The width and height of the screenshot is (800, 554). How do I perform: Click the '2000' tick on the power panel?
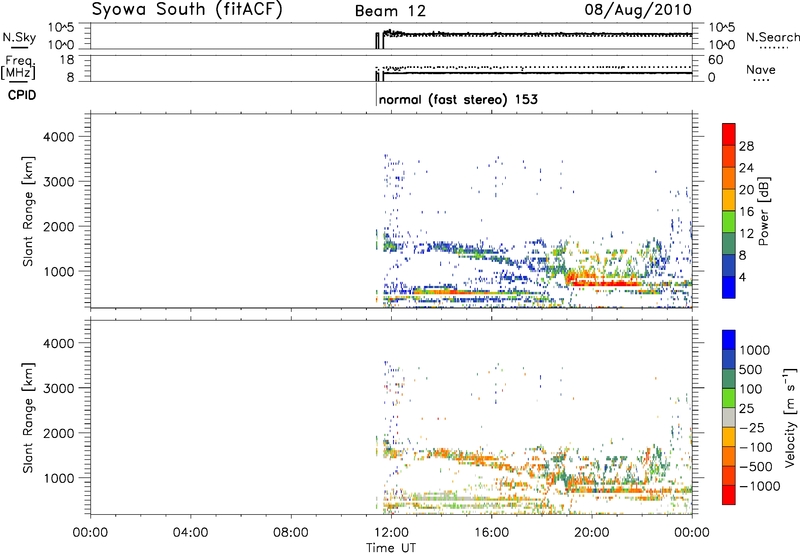(58, 226)
